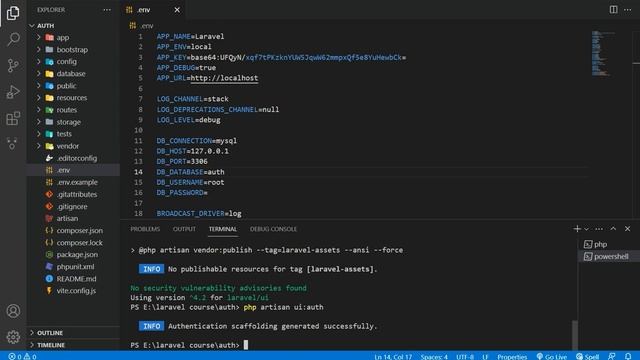Viewport: 640px width, 360px height.
Task: Change language mode via Properties
Action: tap(512, 356)
